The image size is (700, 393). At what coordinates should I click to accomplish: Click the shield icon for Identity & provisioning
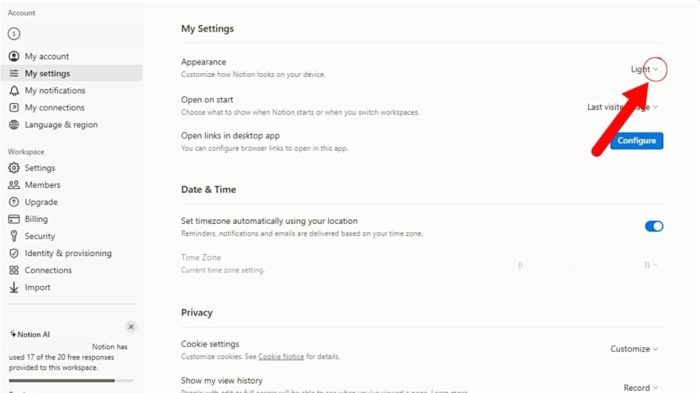pos(14,253)
